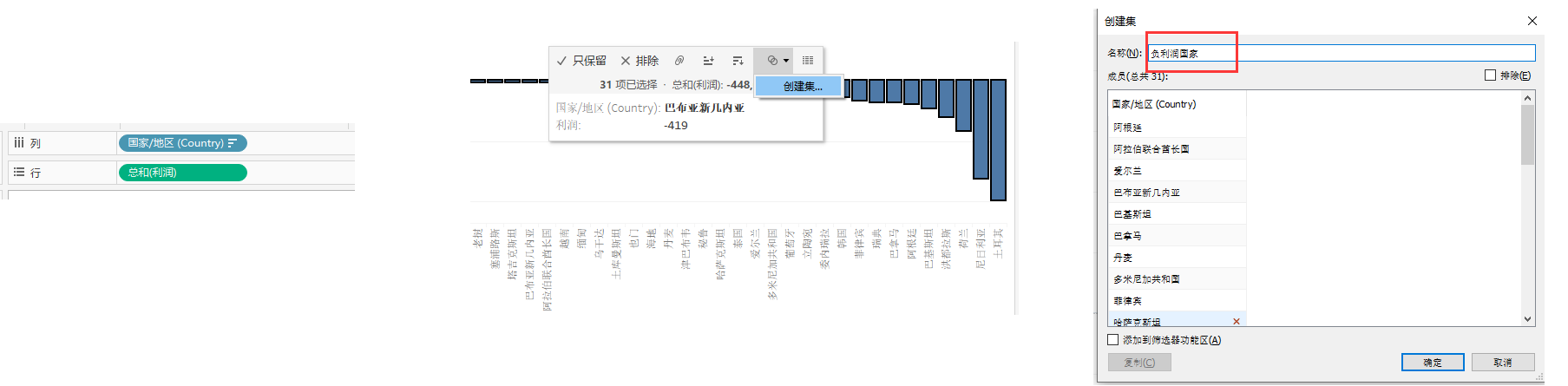Click the set name field containing 负利润国家
The height and width of the screenshot is (386, 1568).
pos(1341,53)
